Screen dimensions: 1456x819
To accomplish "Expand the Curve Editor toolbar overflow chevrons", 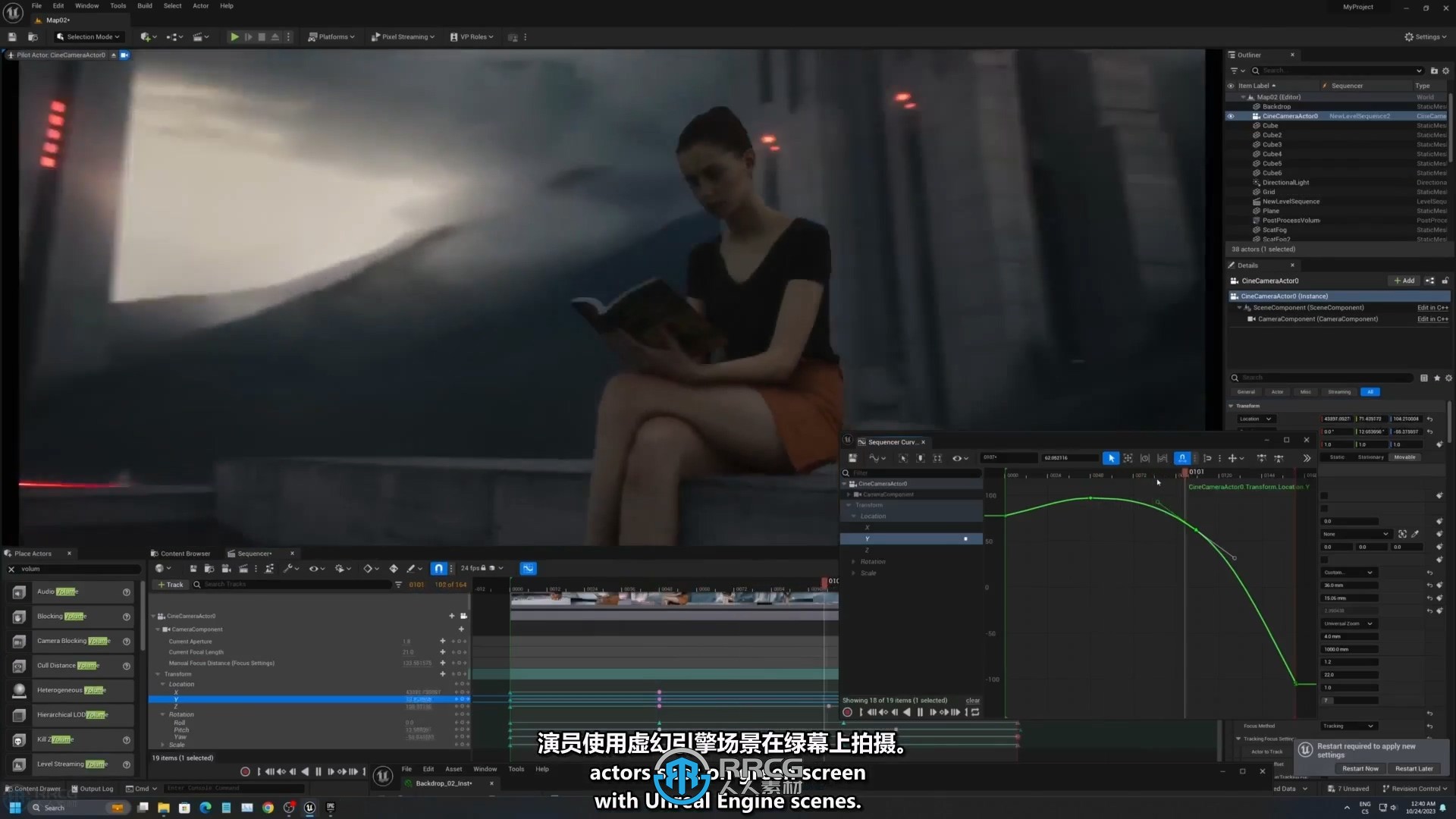I will (1307, 458).
